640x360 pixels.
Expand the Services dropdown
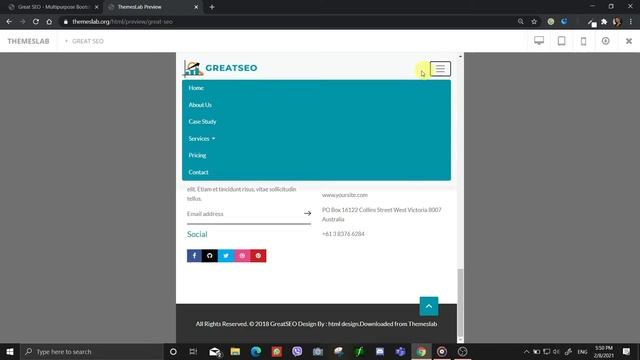coord(202,139)
